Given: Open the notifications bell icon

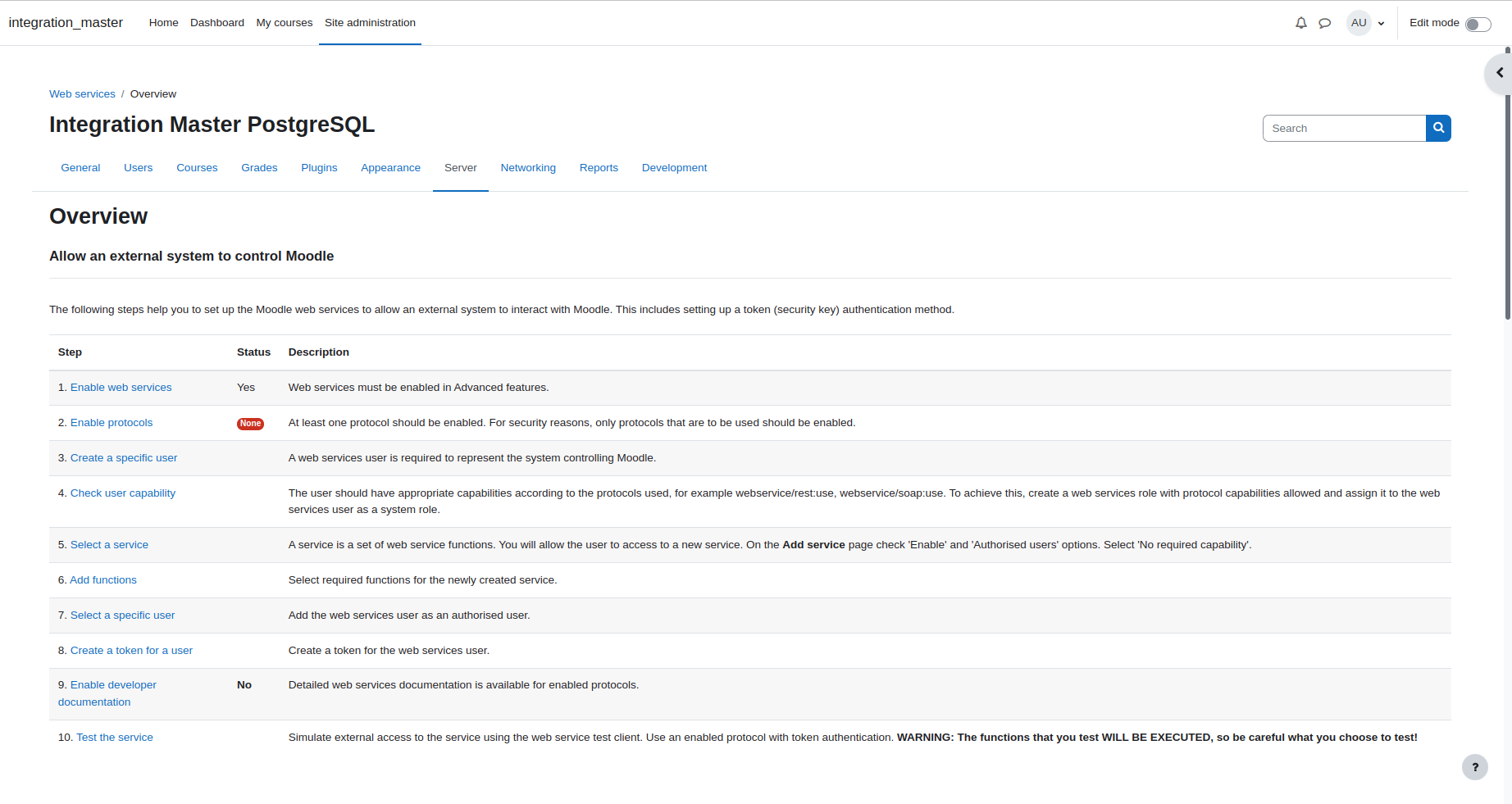Looking at the screenshot, I should [1300, 23].
